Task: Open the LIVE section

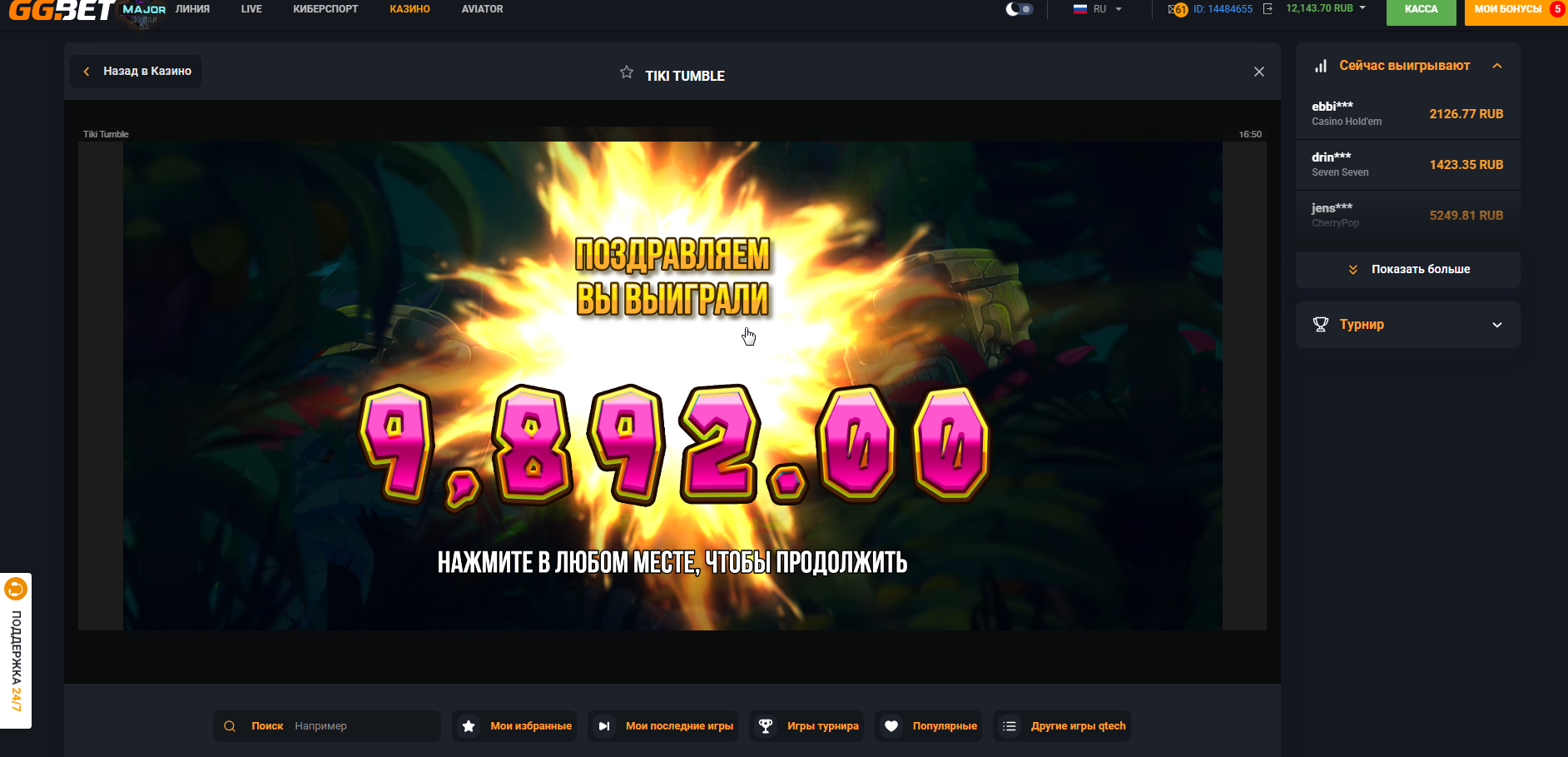Action: (251, 9)
